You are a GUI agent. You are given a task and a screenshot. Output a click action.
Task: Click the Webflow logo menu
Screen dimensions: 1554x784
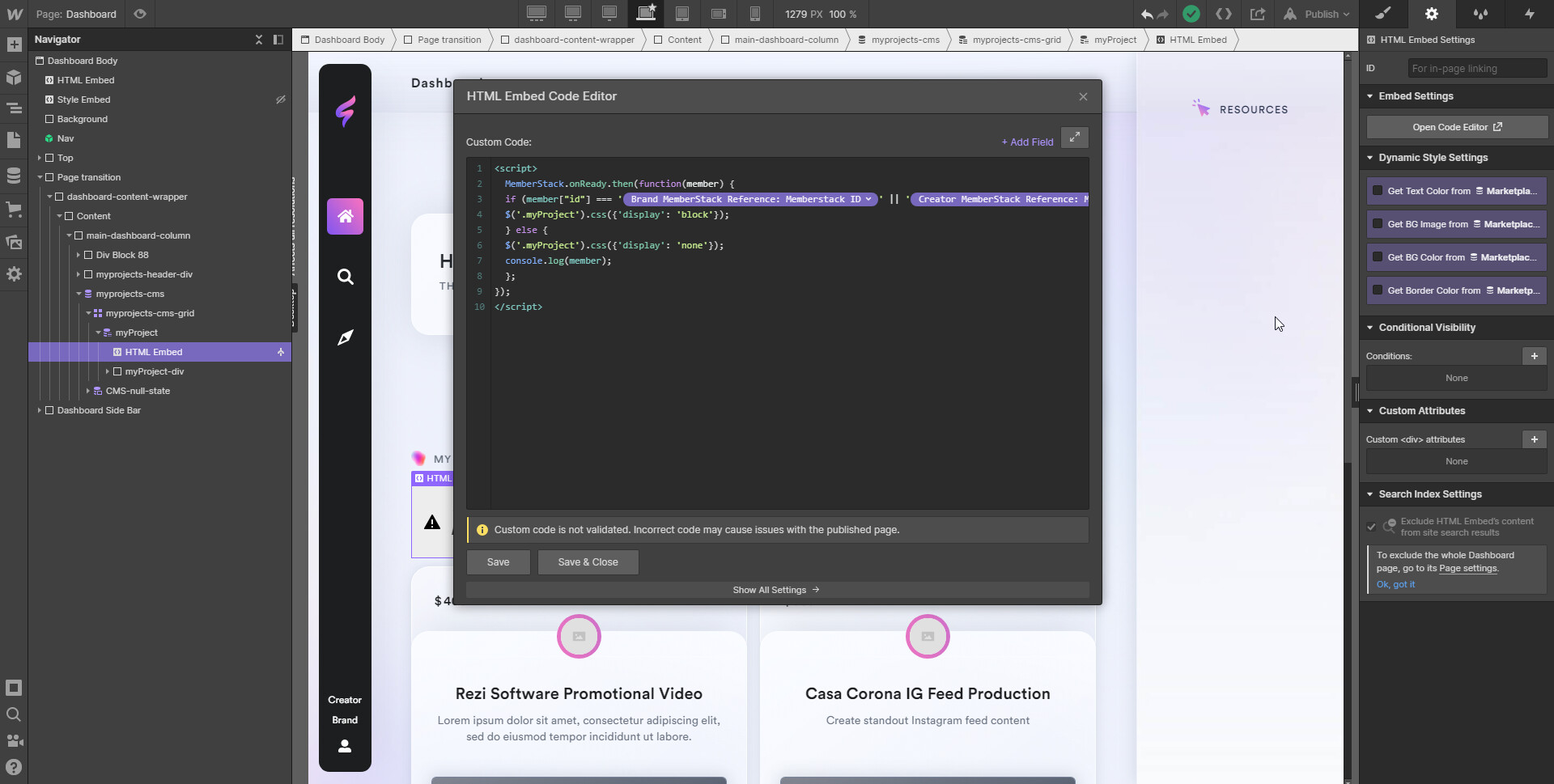click(x=15, y=14)
